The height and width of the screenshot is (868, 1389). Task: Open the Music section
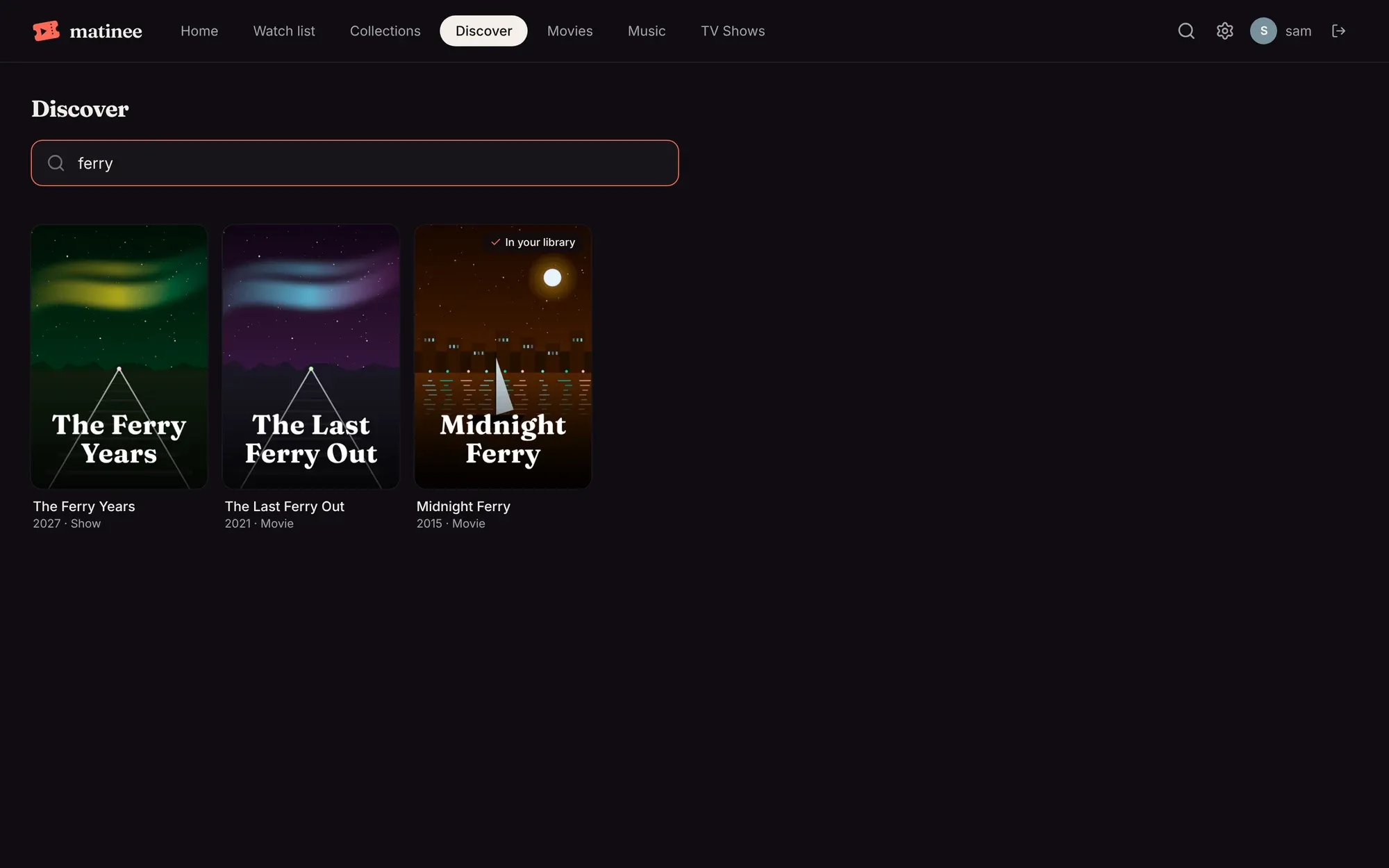point(647,31)
